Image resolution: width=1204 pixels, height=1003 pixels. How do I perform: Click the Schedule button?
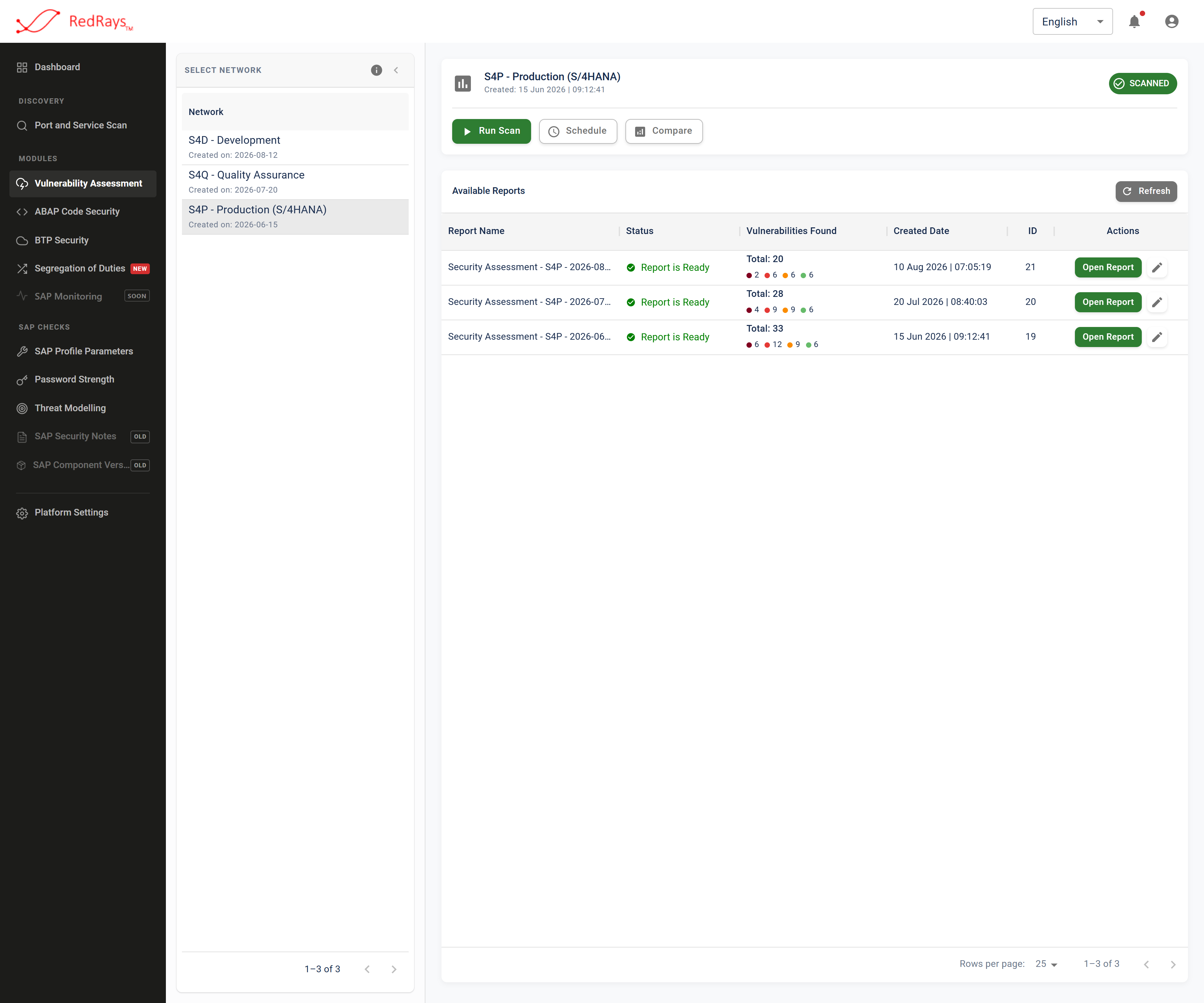pos(578,131)
